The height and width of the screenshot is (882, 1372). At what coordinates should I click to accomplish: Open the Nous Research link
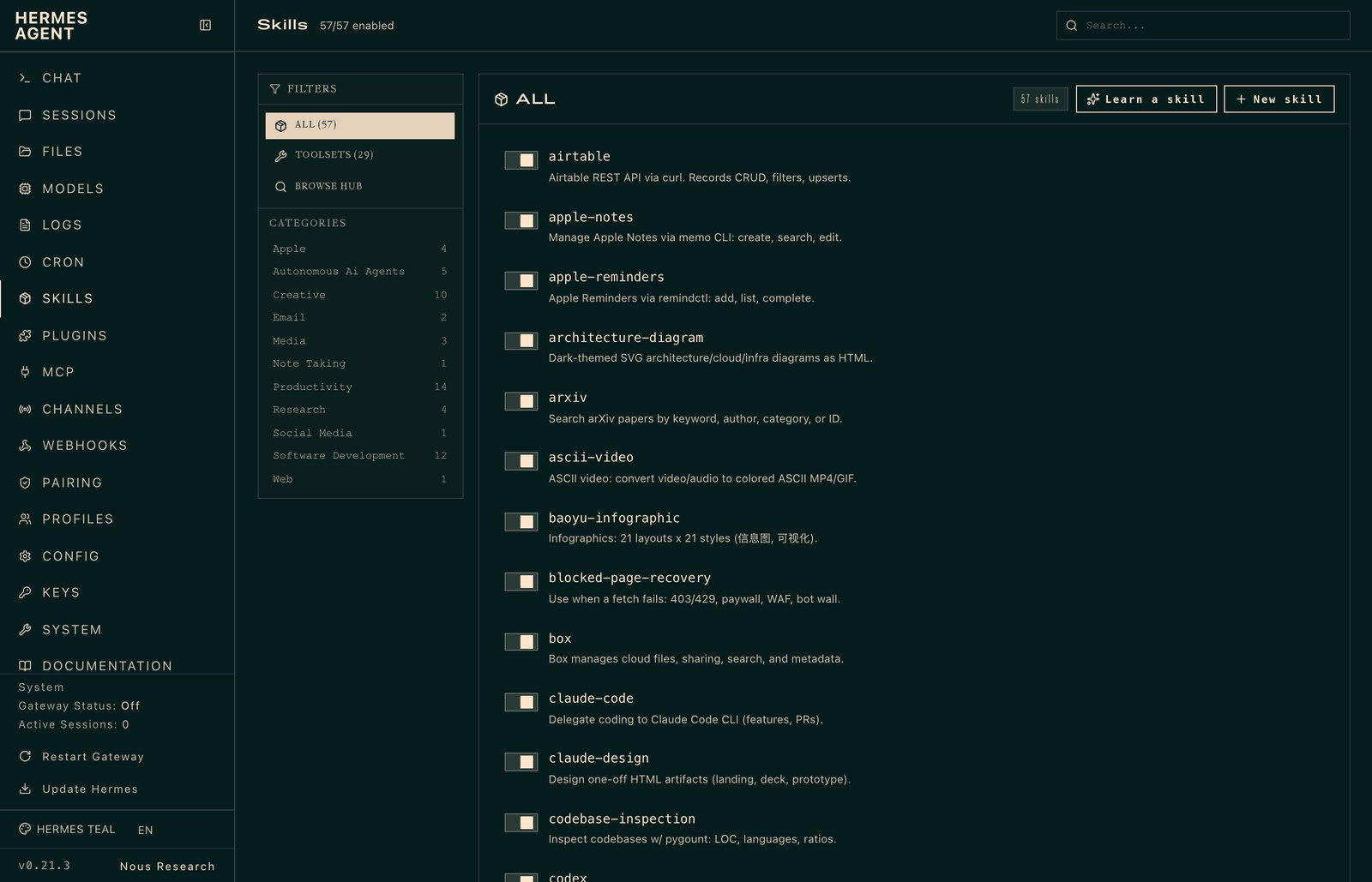167,867
